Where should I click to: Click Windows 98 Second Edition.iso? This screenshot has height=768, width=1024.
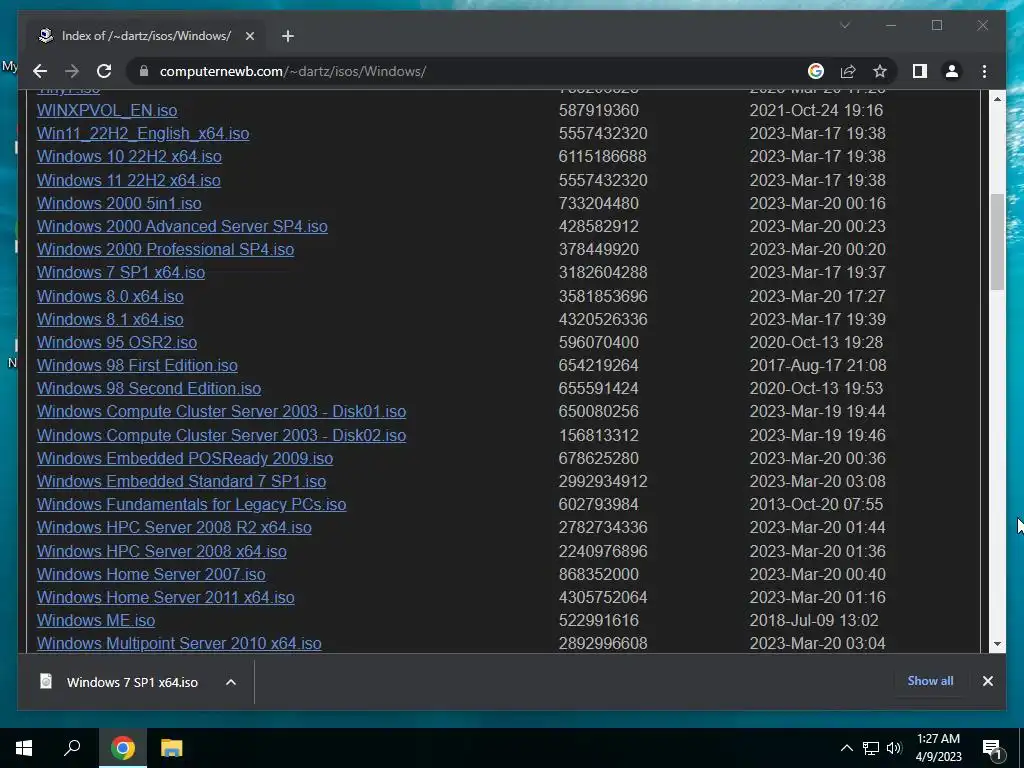[149, 389]
